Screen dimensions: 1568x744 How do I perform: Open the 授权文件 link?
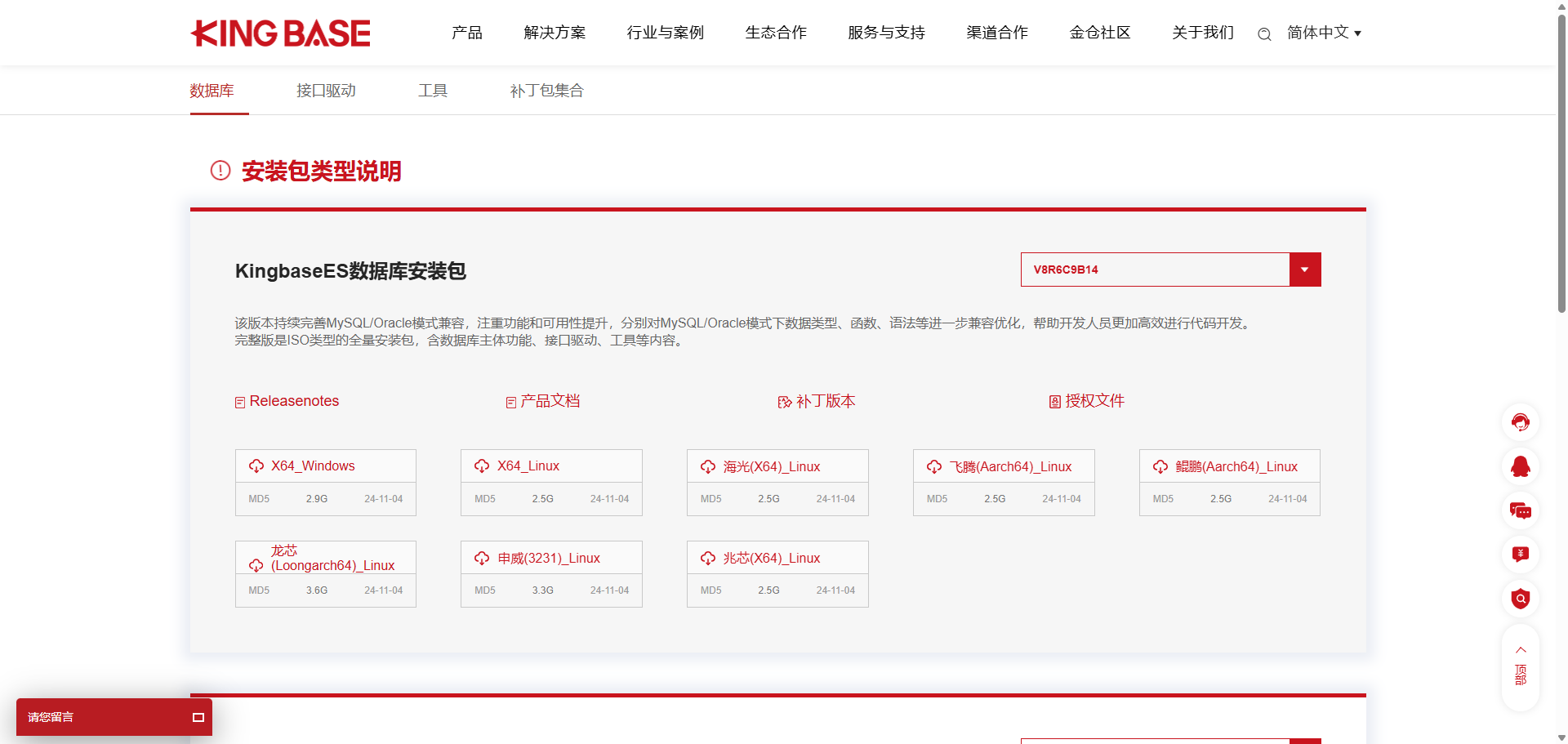(x=1095, y=401)
